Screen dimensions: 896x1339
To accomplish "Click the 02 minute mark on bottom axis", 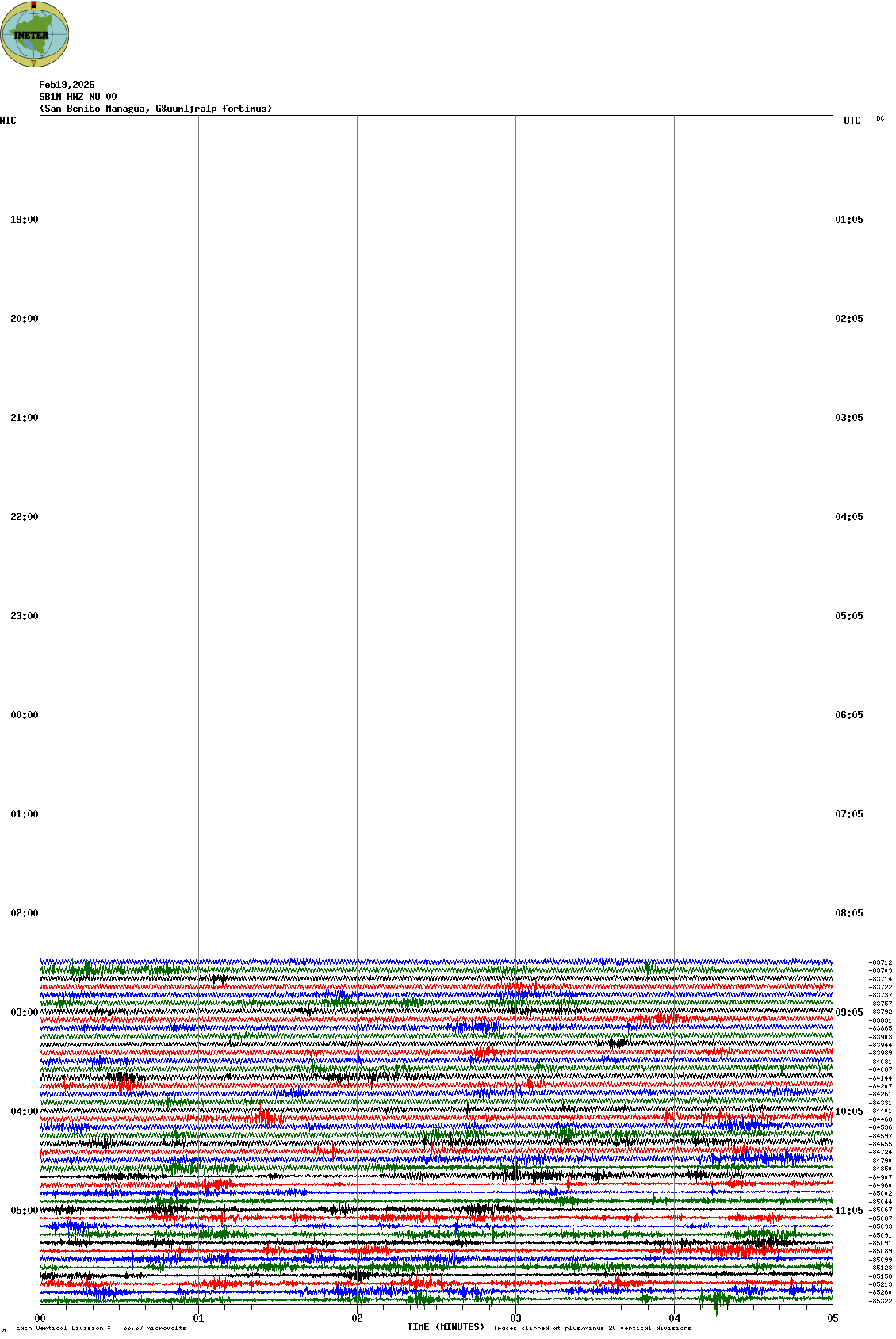I will (x=358, y=1318).
